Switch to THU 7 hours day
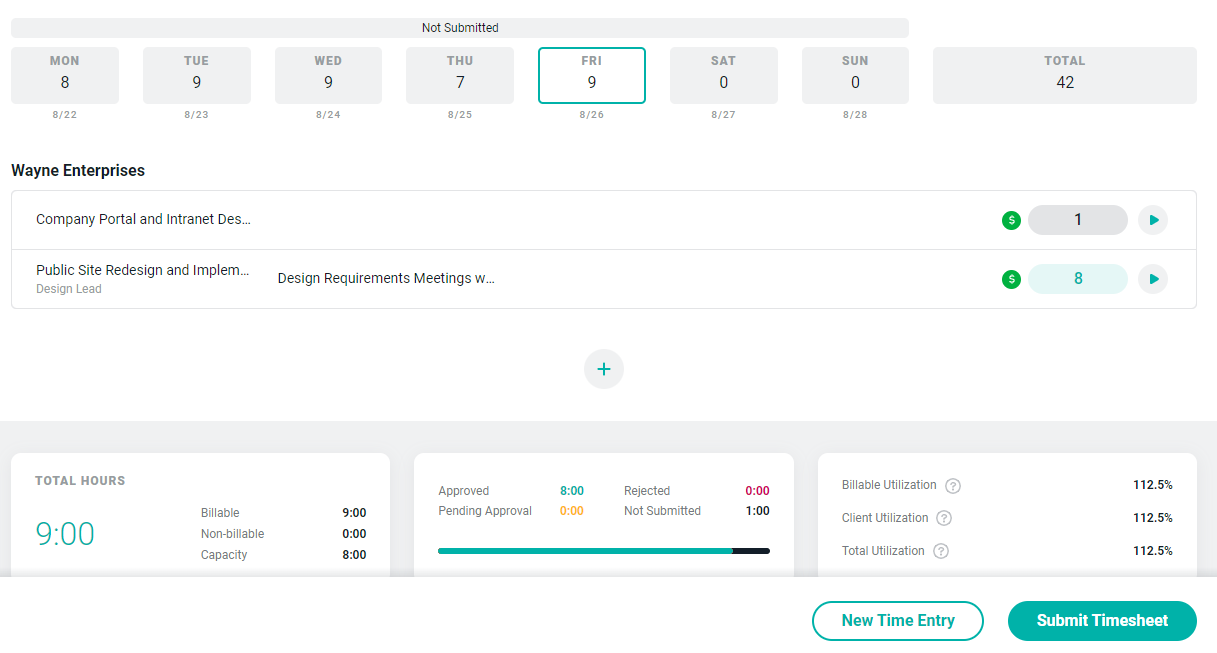Screen dimensions: 1217x653 point(460,76)
